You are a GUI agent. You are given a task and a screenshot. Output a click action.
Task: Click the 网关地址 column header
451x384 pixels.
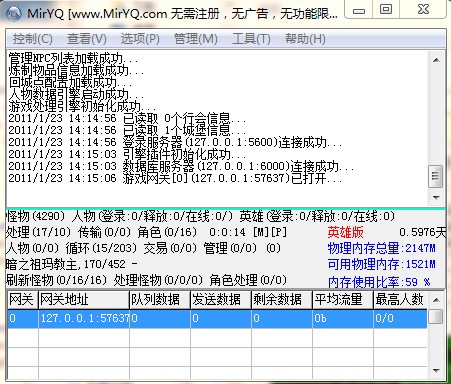84,299
